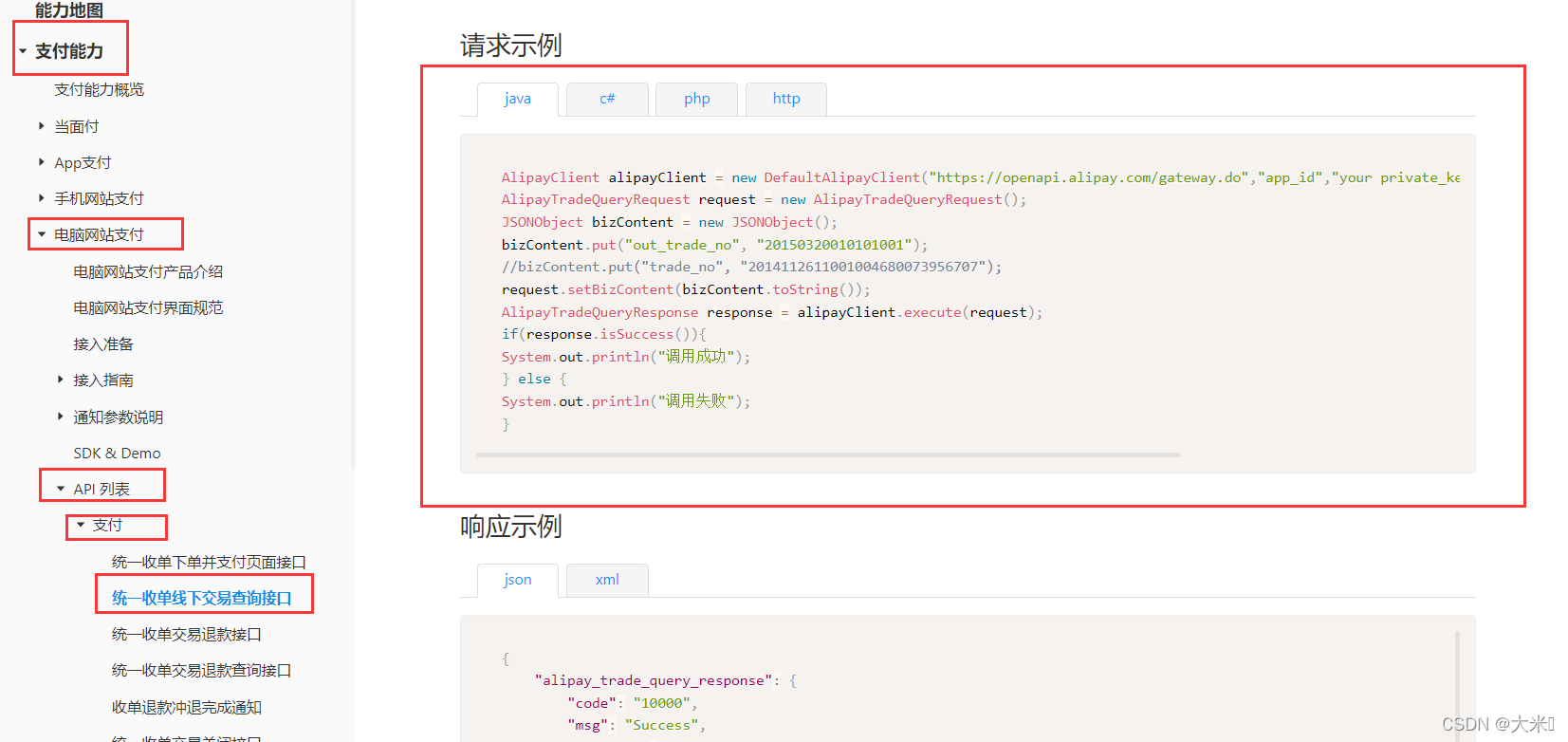Select the java tab in request example
The width and height of the screenshot is (1568, 742).
click(518, 99)
